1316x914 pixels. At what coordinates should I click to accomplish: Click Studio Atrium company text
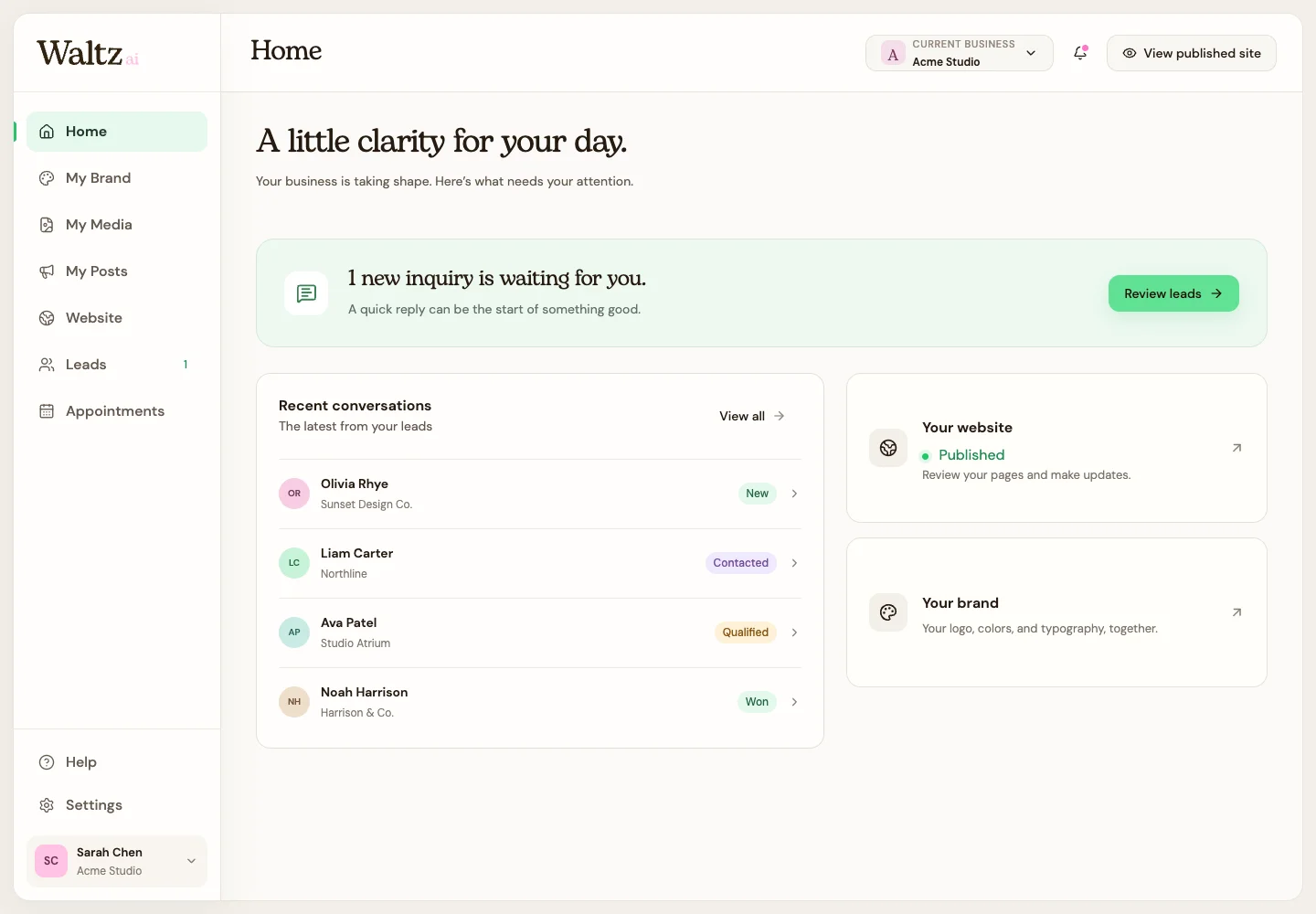(x=356, y=643)
